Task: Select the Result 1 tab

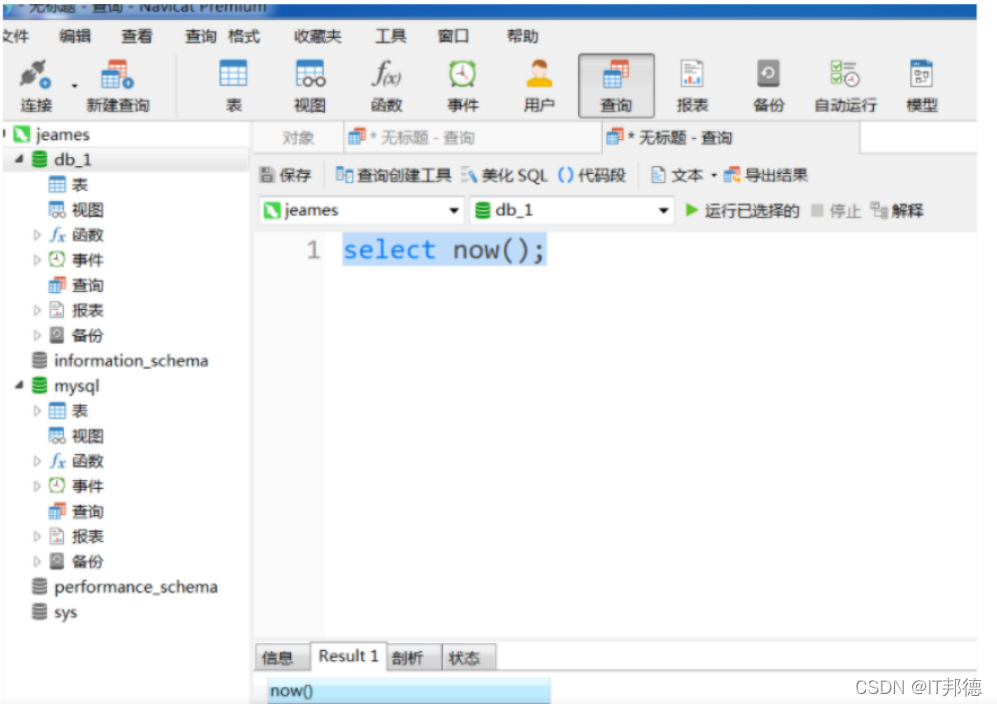Action: click(348, 656)
